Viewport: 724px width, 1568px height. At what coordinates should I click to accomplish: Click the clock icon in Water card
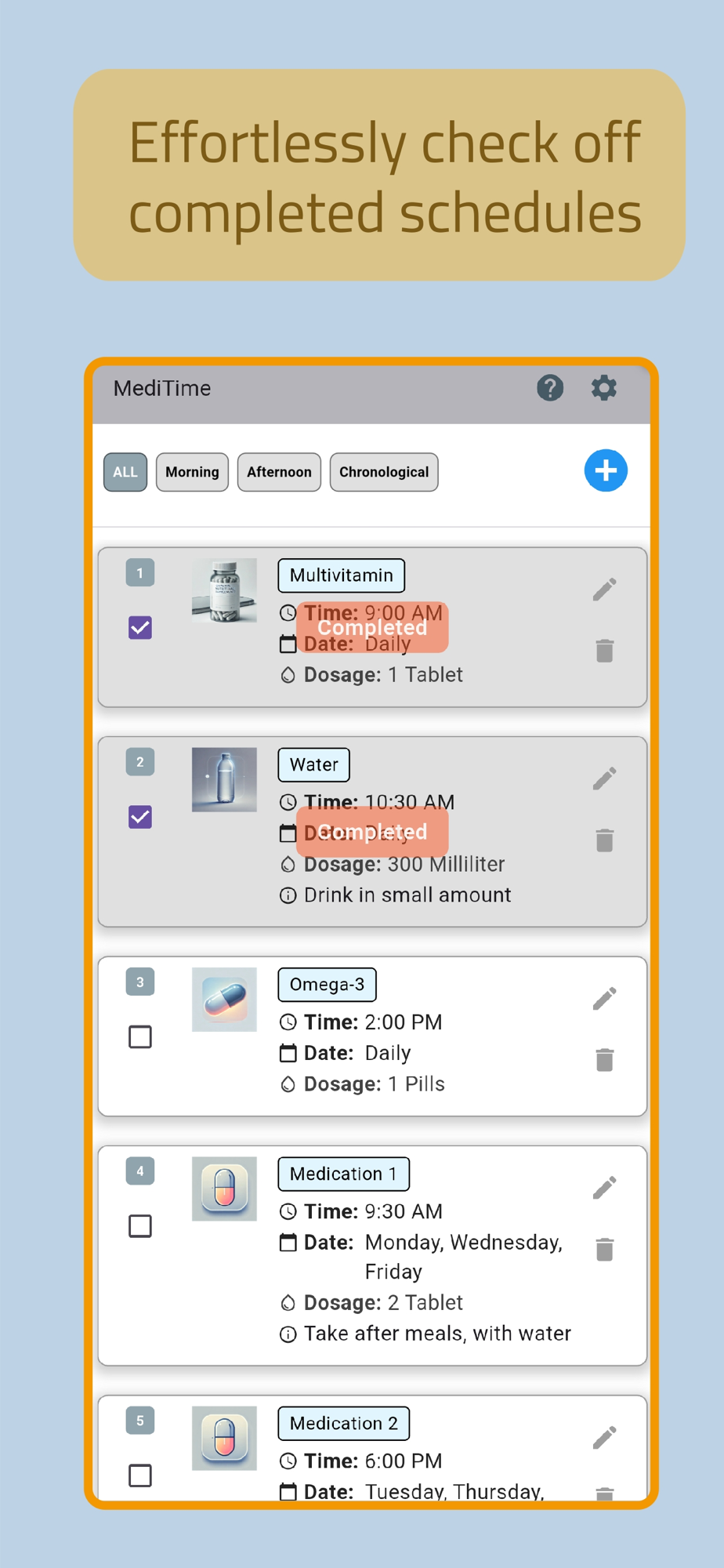tap(288, 802)
